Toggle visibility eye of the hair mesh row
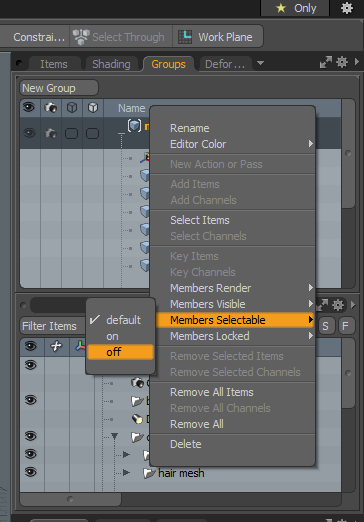This screenshot has height=522, width=364. pos(31,472)
